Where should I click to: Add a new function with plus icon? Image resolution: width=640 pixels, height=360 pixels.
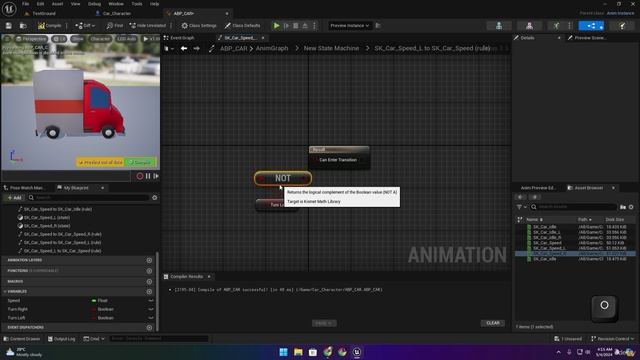[149, 271]
